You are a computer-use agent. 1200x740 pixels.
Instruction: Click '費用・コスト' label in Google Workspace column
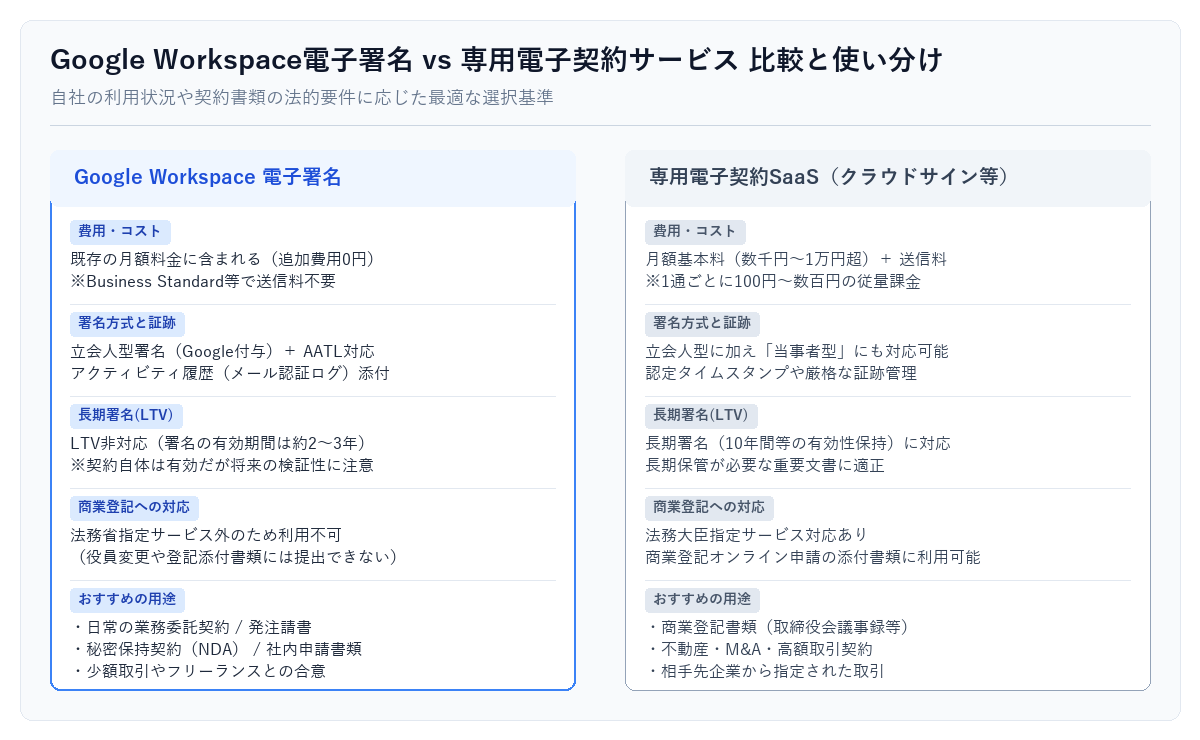click(x=120, y=232)
